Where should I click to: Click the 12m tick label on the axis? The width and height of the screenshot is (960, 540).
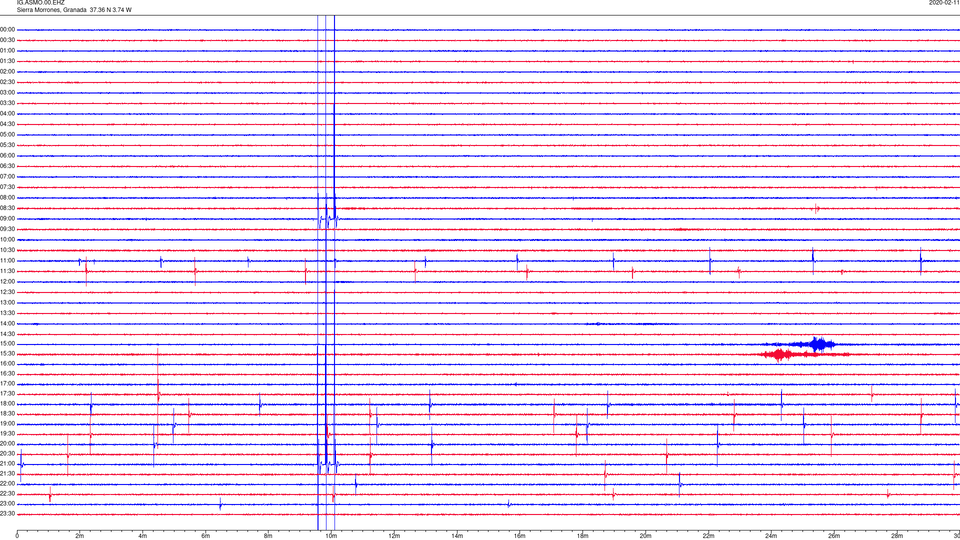pyautogui.click(x=394, y=536)
